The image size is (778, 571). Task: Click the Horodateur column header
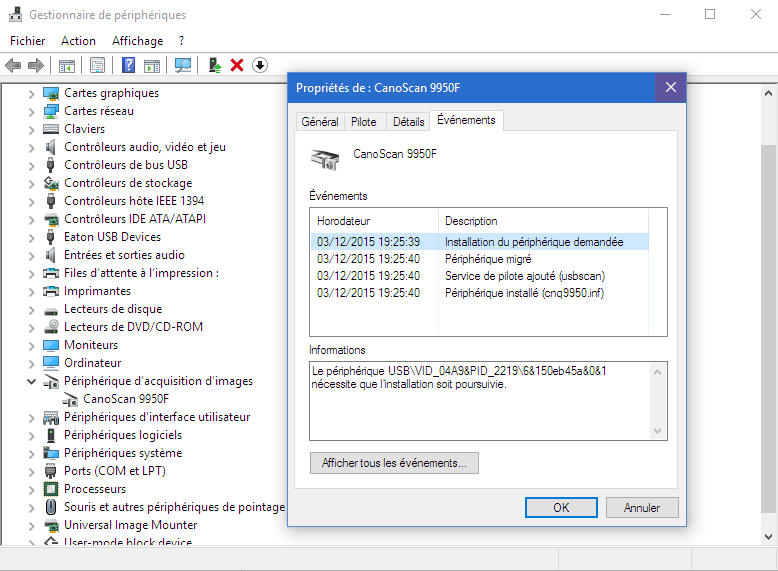[x=374, y=221]
